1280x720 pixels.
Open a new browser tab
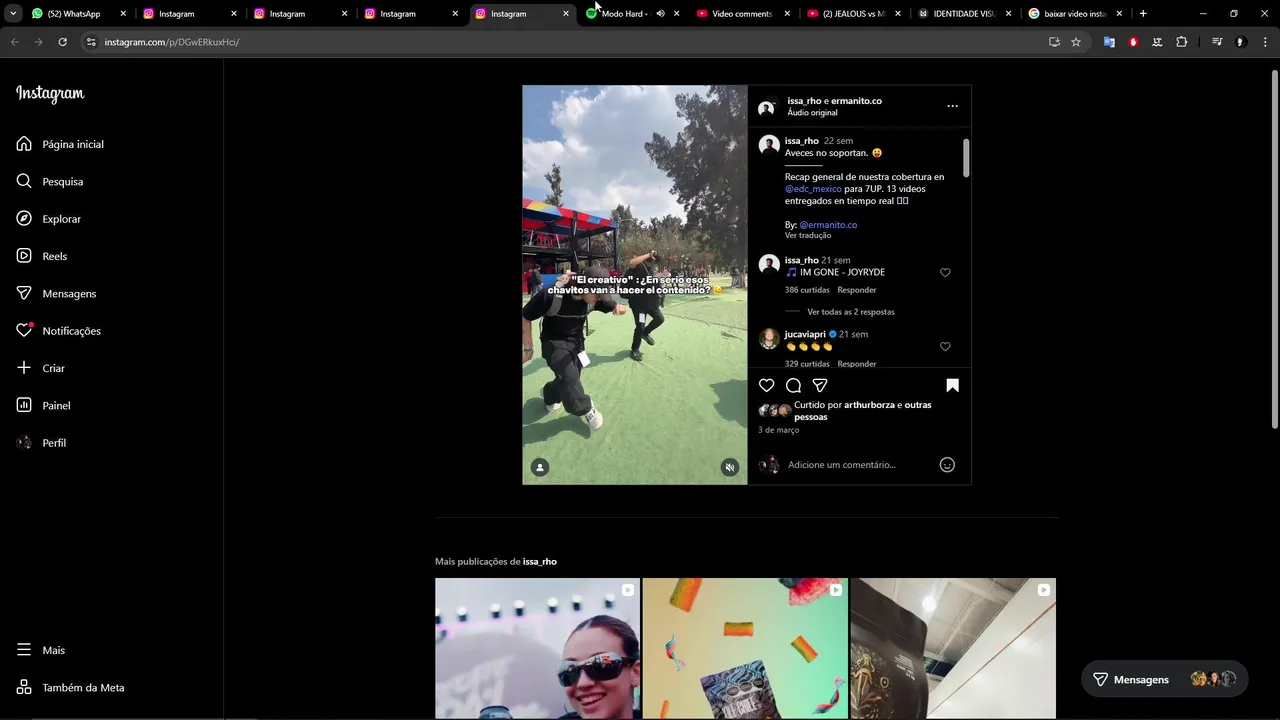1143,14
